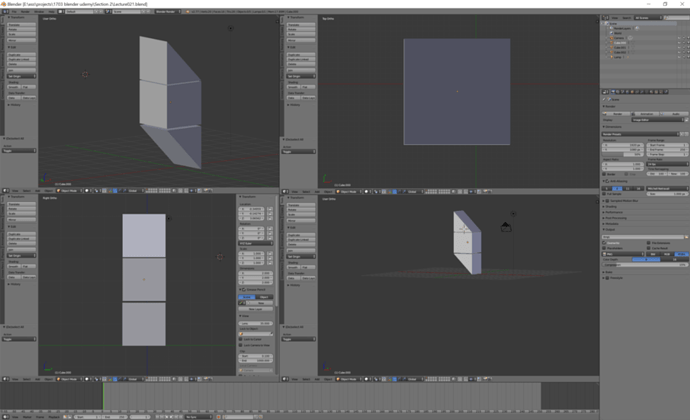
Task: Enable the Border checkbox in Dimensions
Action: click(x=604, y=174)
